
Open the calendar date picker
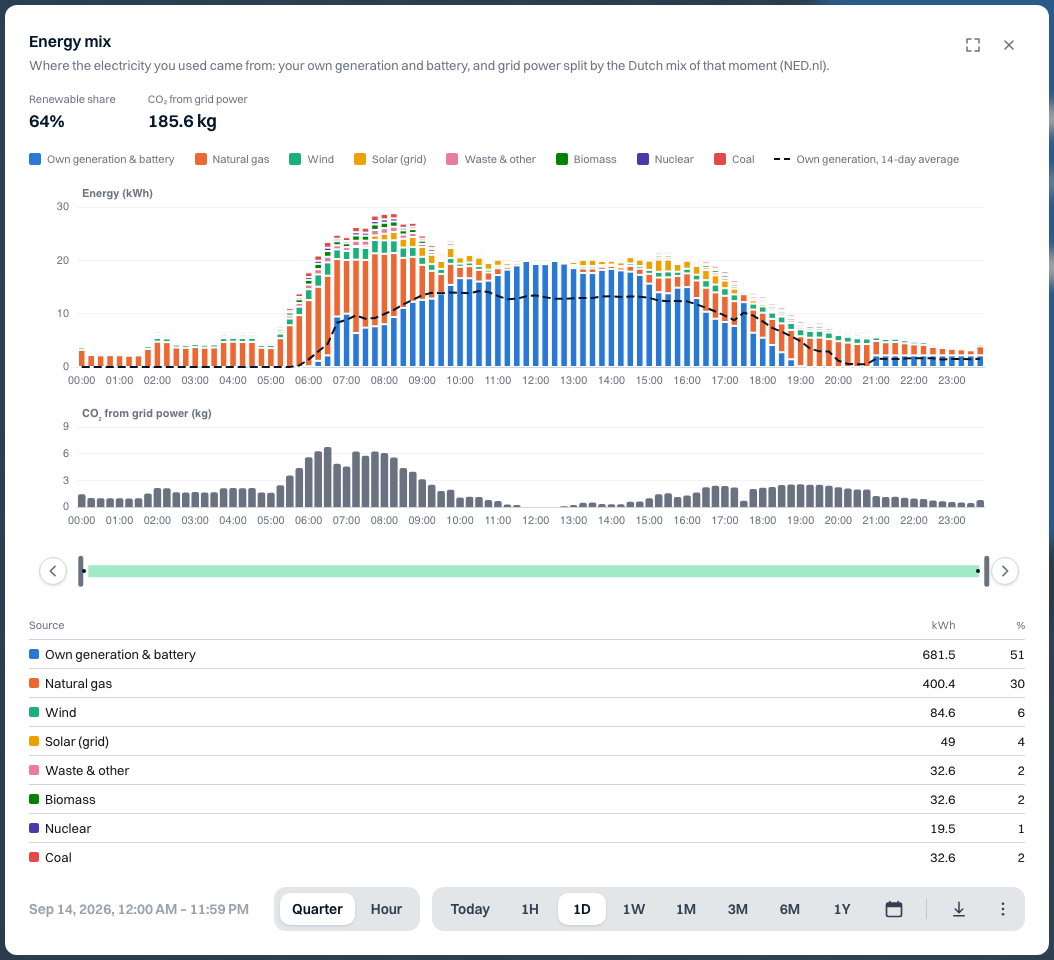[893, 909]
